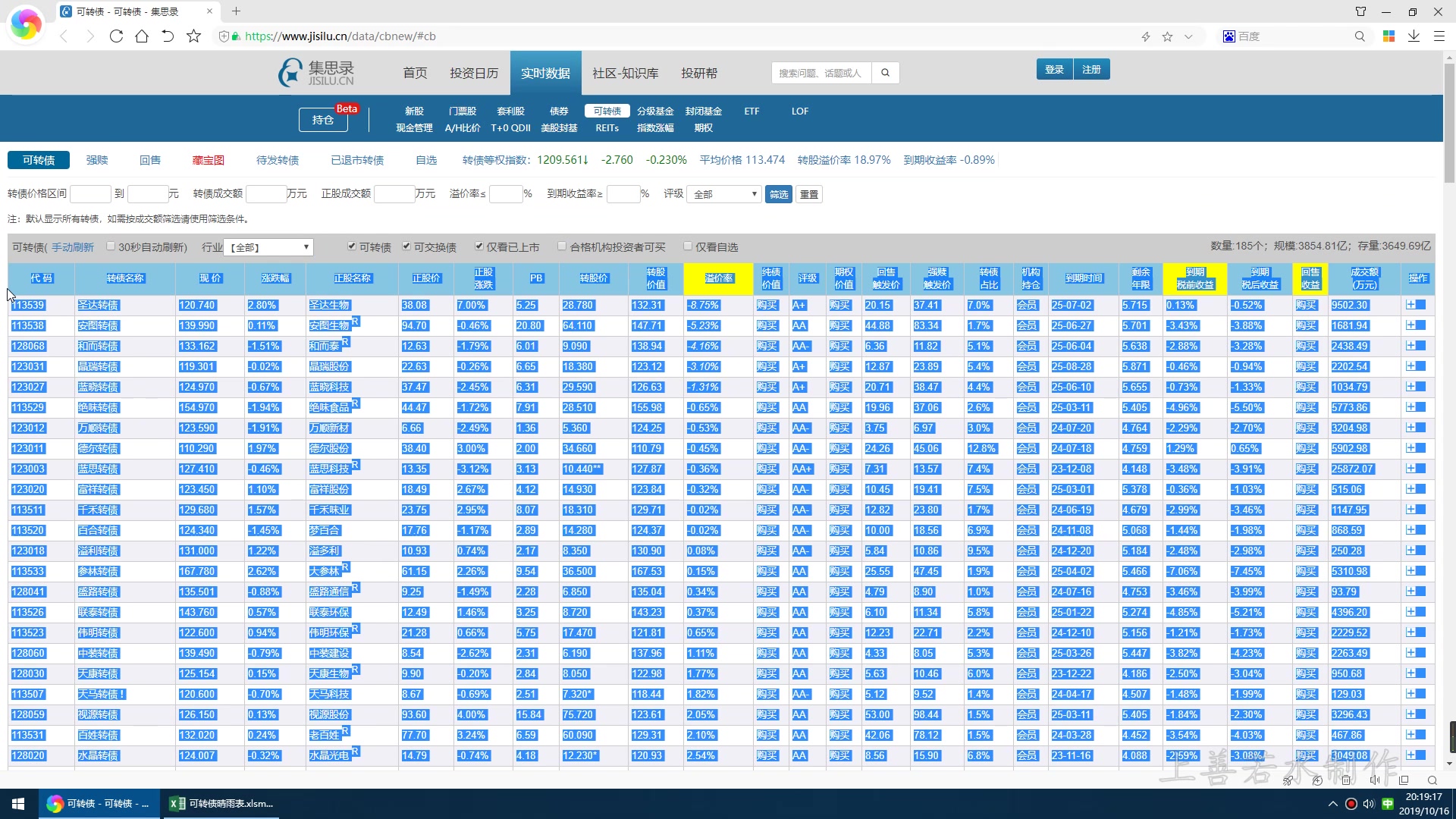The height and width of the screenshot is (819, 1456).
Task: Sort by the 现价 column header
Action: (210, 278)
